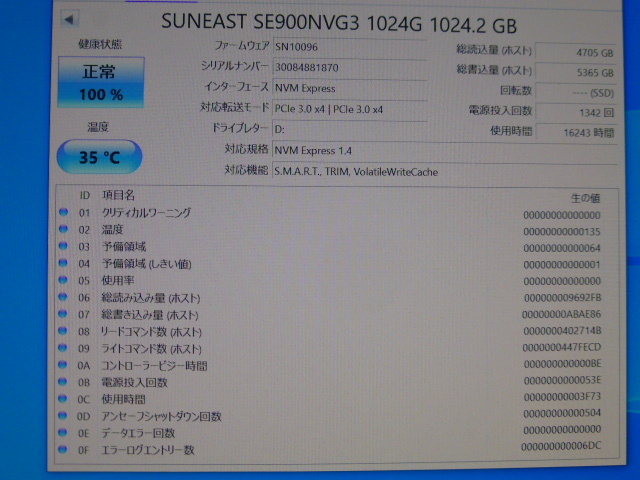Click raw value 00000000006DC
The height and width of the screenshot is (480, 640).
(x=561, y=447)
